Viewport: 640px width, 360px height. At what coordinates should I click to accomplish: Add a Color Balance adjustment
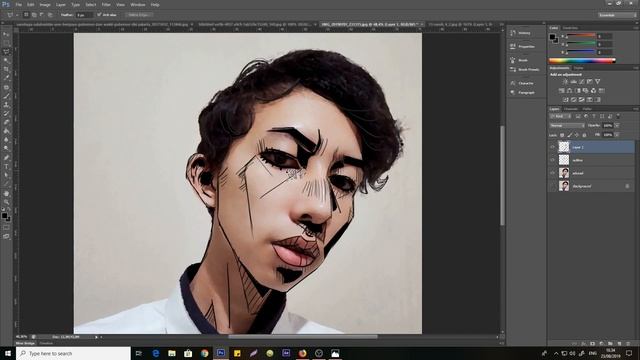(x=569, y=91)
